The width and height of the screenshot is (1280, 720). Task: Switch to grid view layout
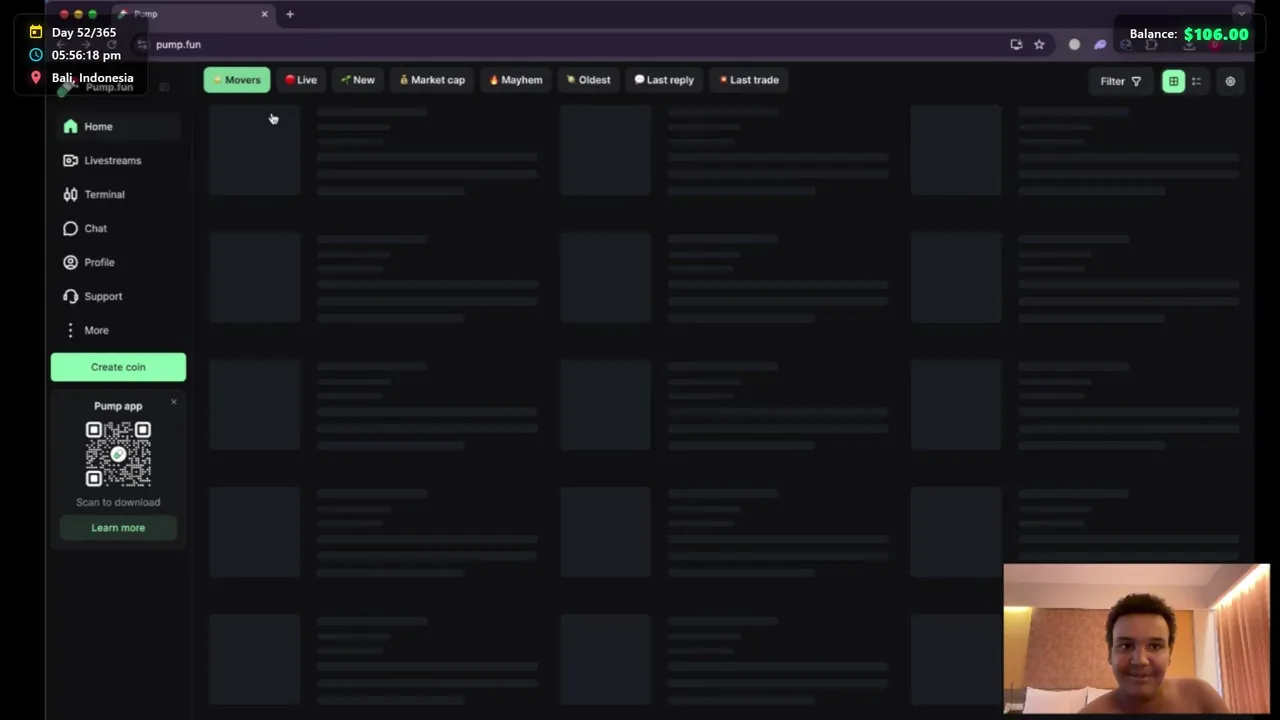[x=1173, y=81]
